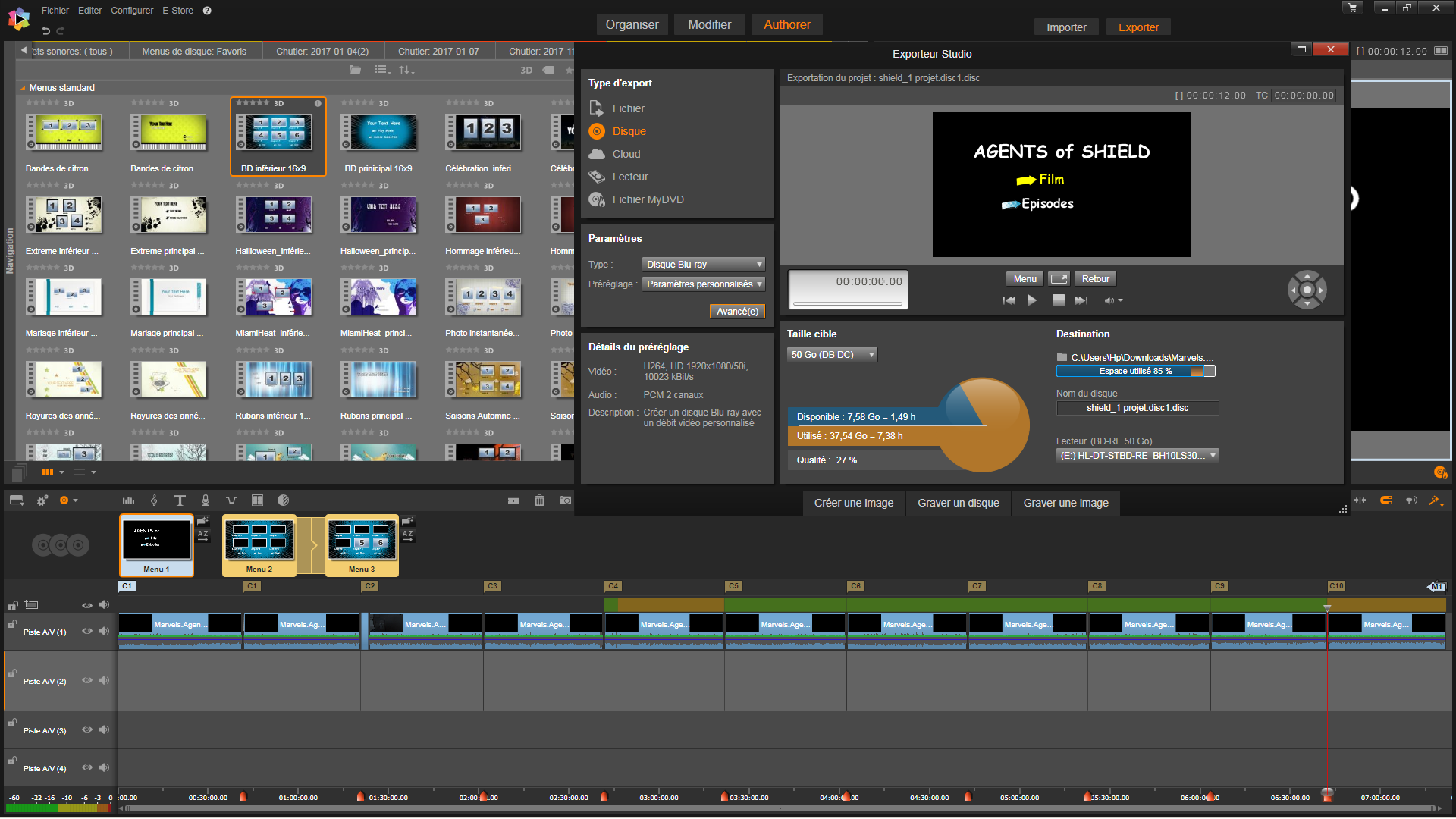
Task: Open the Chutier: 2017-01-07 tab
Action: (x=438, y=52)
